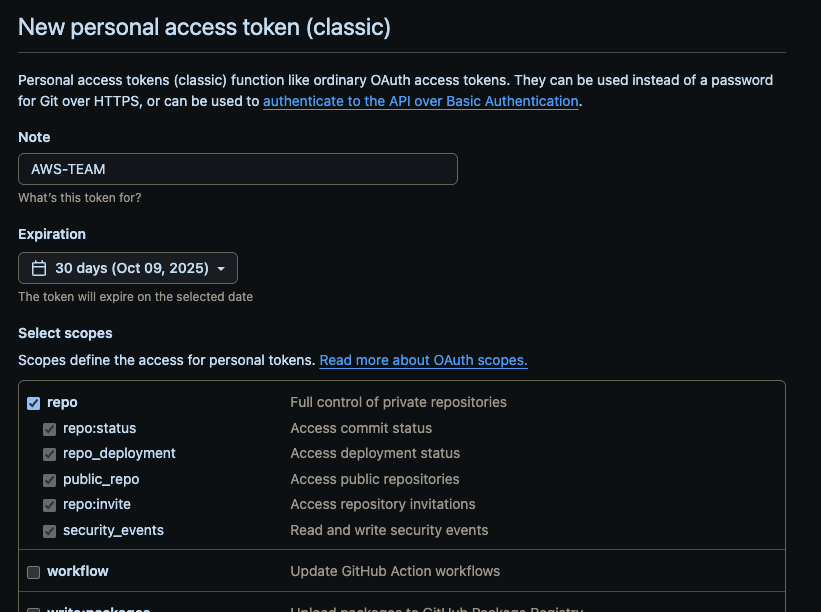Click the Select scopes heading
821x612 pixels.
click(65, 333)
